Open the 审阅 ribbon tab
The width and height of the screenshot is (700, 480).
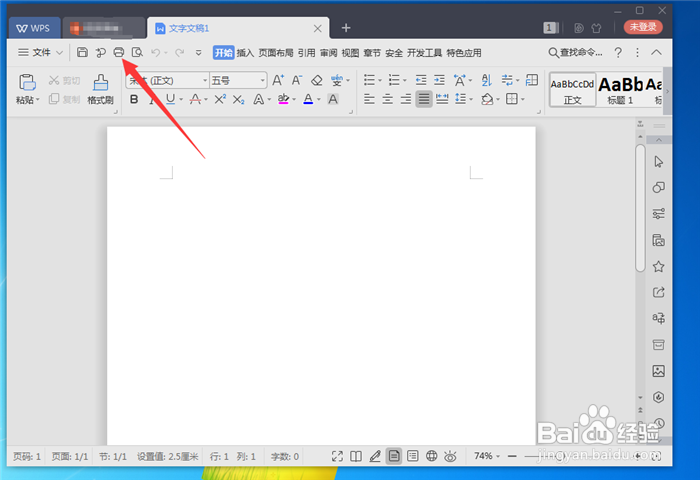pos(329,53)
